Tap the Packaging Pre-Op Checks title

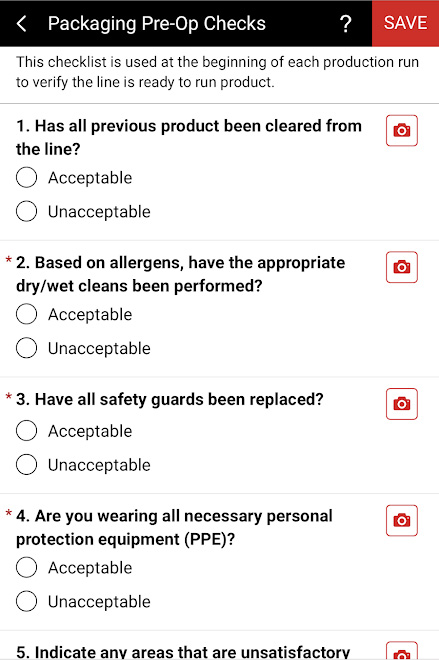click(157, 24)
